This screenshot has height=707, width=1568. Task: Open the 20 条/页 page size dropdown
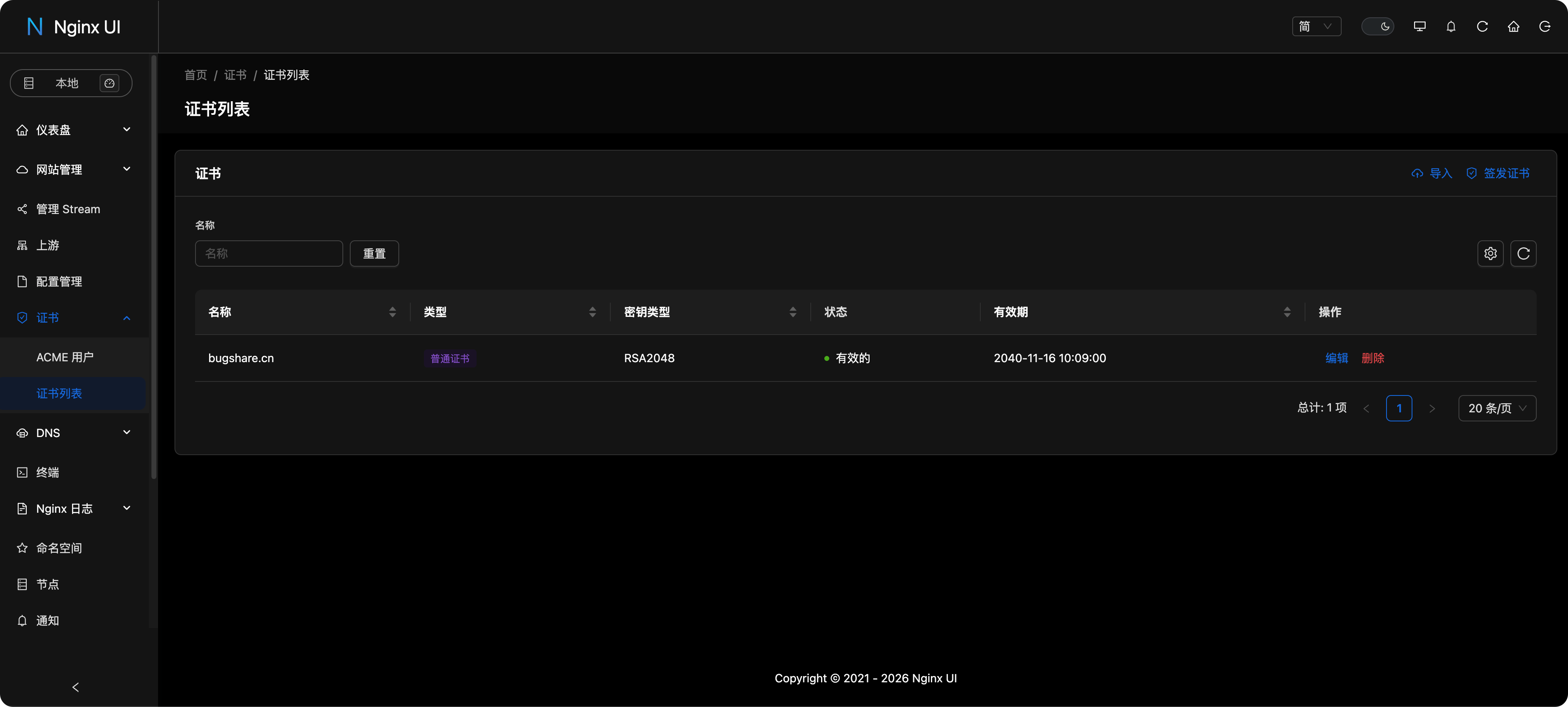1497,408
